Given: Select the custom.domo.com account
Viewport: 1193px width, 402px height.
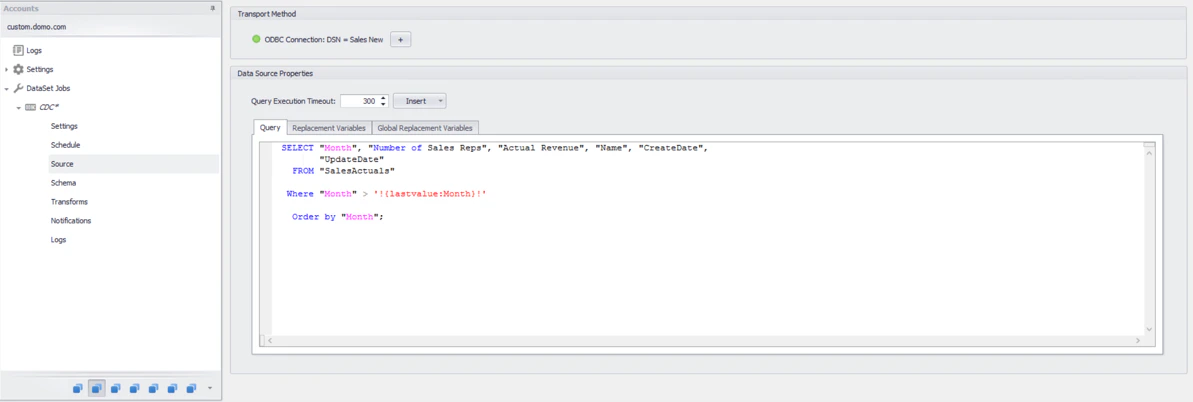Looking at the screenshot, I should pyautogui.click(x=38, y=27).
